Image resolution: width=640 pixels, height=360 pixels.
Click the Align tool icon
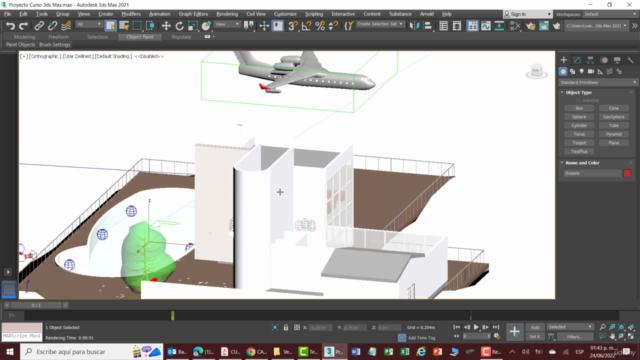(x=427, y=26)
